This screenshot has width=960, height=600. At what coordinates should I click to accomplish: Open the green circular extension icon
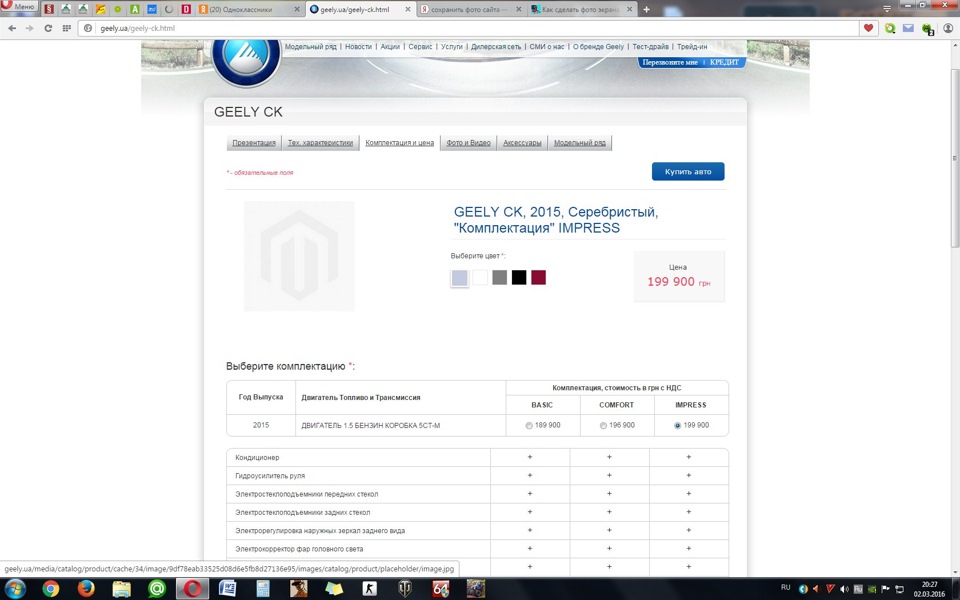pos(890,28)
